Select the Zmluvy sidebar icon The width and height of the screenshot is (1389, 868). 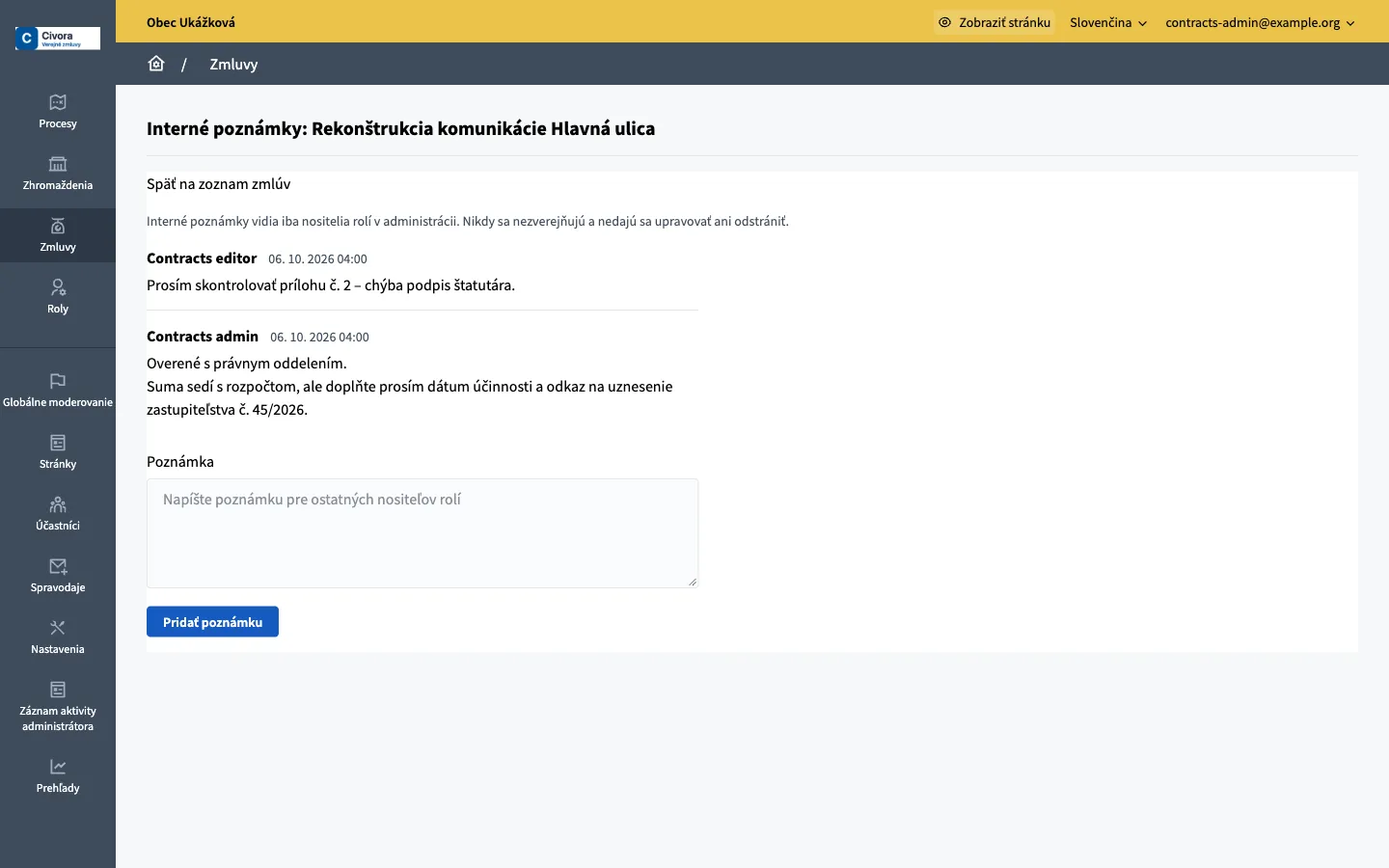[x=58, y=226]
